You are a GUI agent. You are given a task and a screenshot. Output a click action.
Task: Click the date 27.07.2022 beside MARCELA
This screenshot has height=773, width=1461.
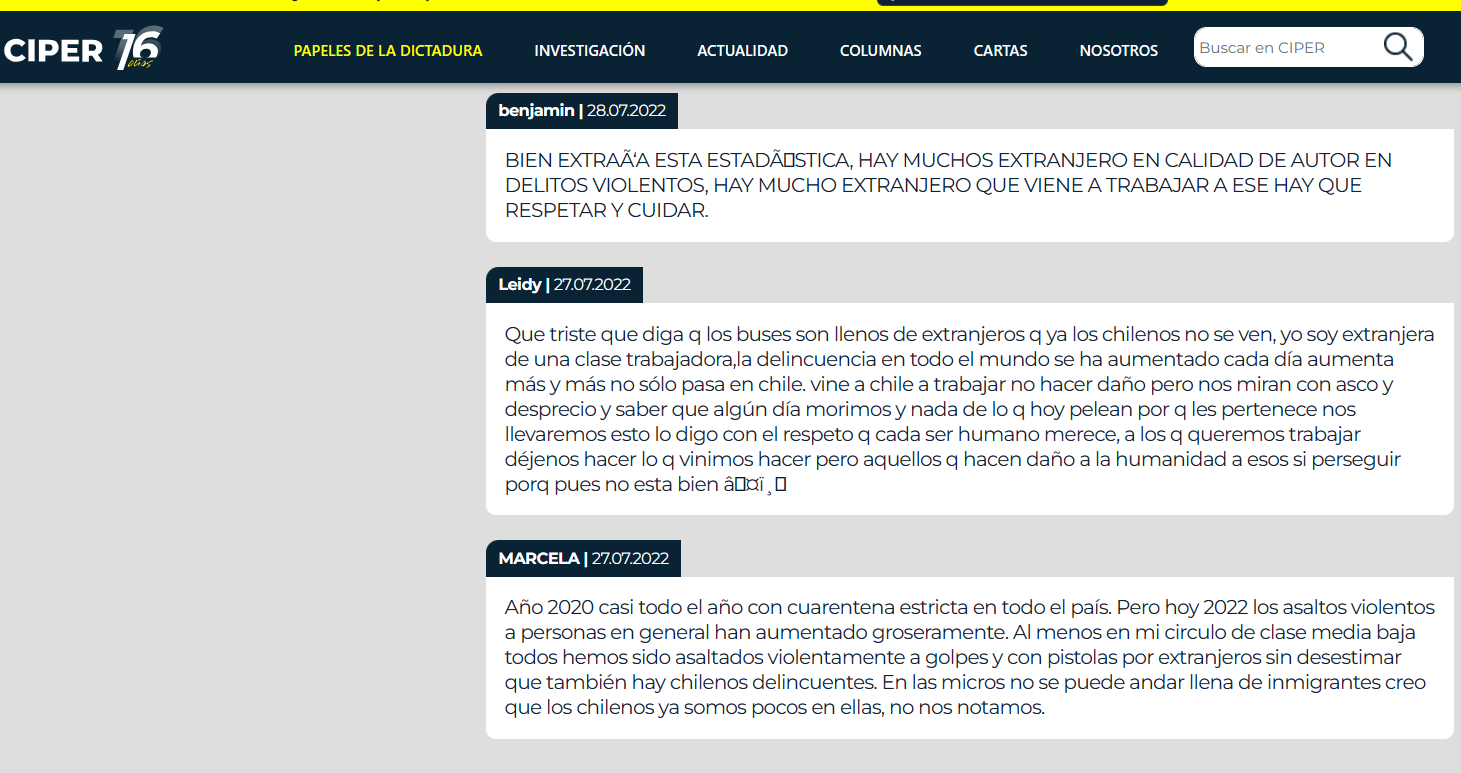click(630, 559)
